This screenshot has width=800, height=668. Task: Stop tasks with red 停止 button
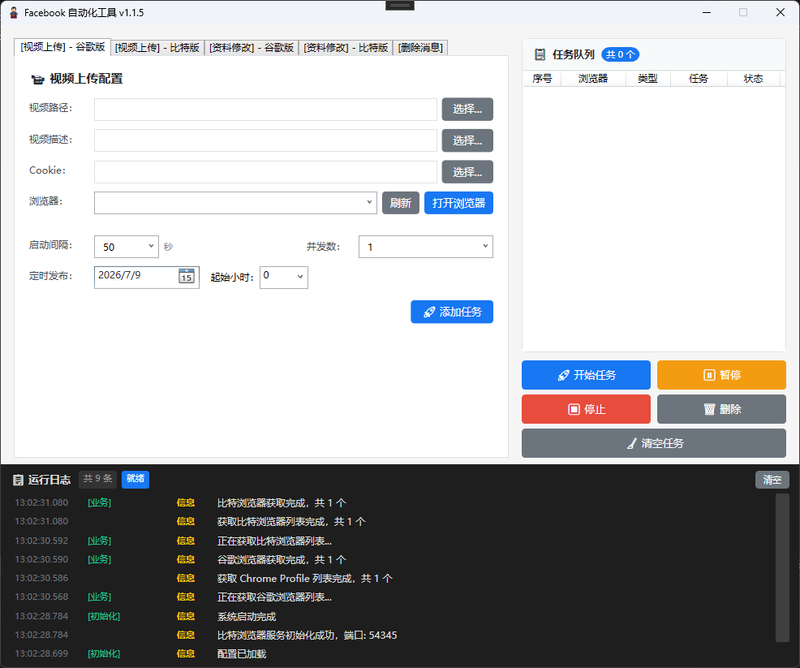586,409
